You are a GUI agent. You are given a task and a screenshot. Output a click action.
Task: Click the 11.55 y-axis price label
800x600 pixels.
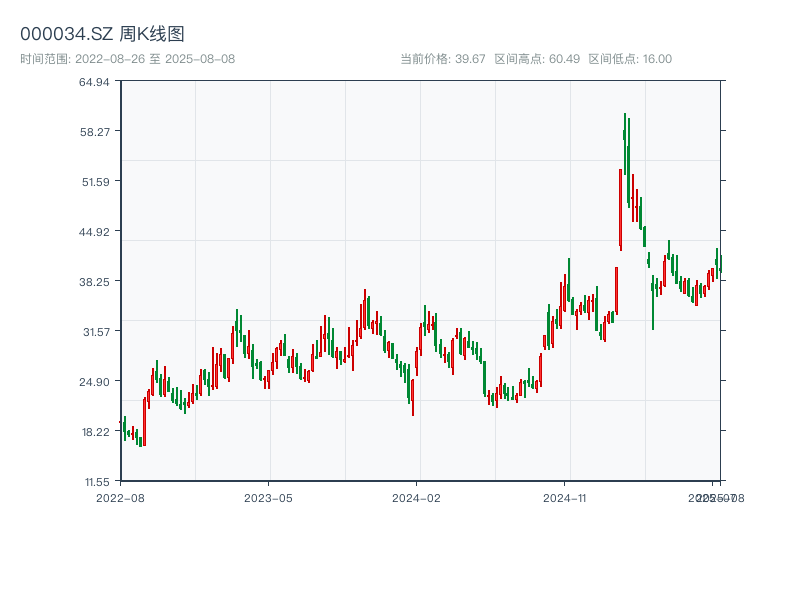[94, 481]
